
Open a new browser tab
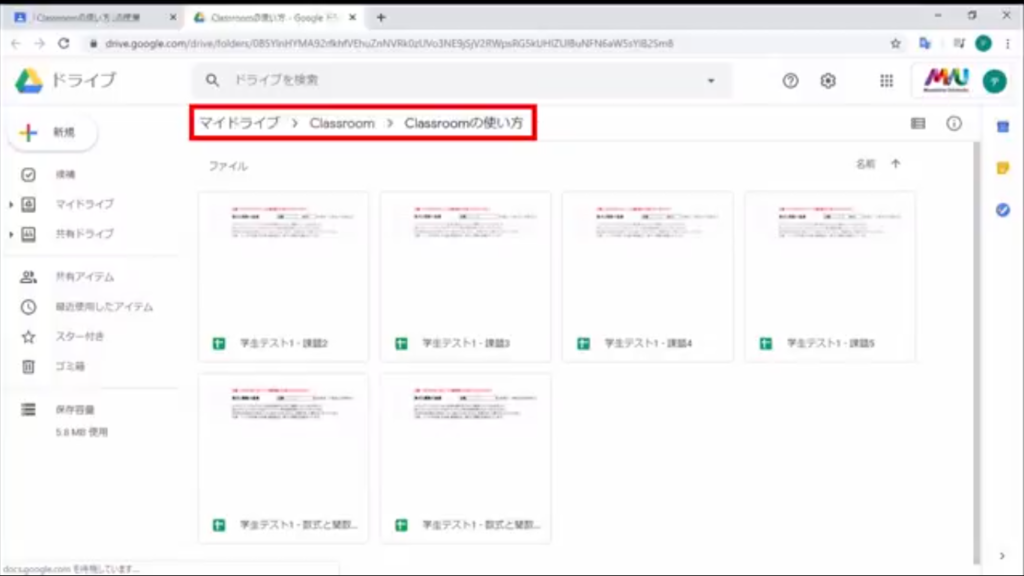click(381, 18)
